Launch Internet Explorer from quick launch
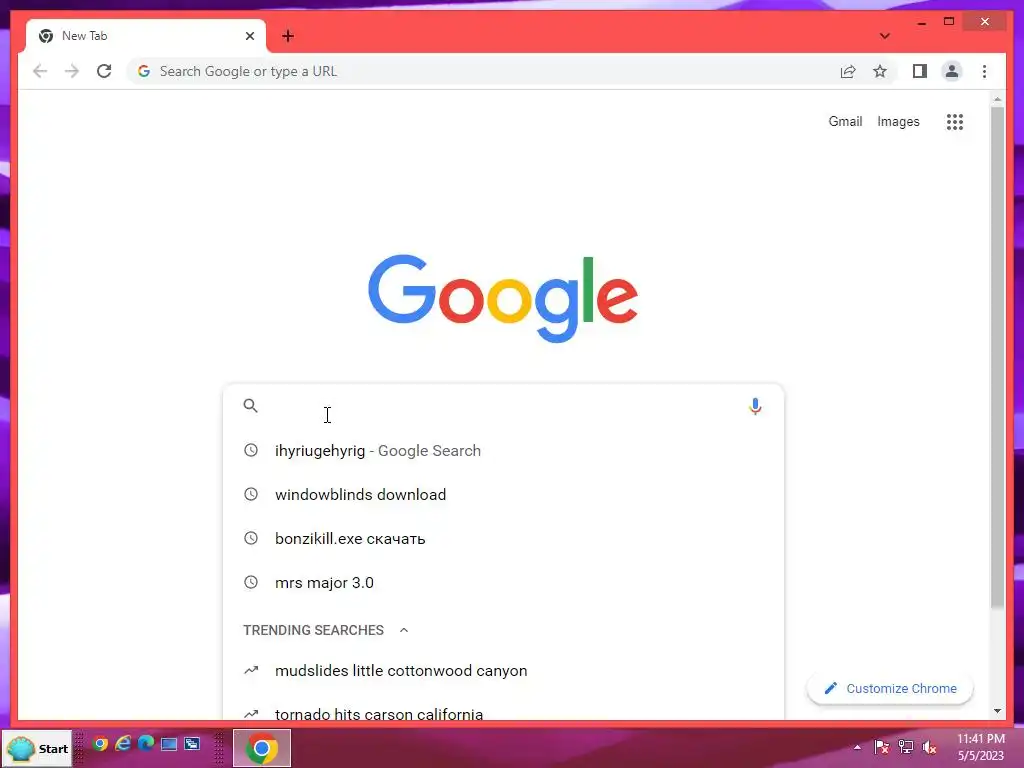 123,743
